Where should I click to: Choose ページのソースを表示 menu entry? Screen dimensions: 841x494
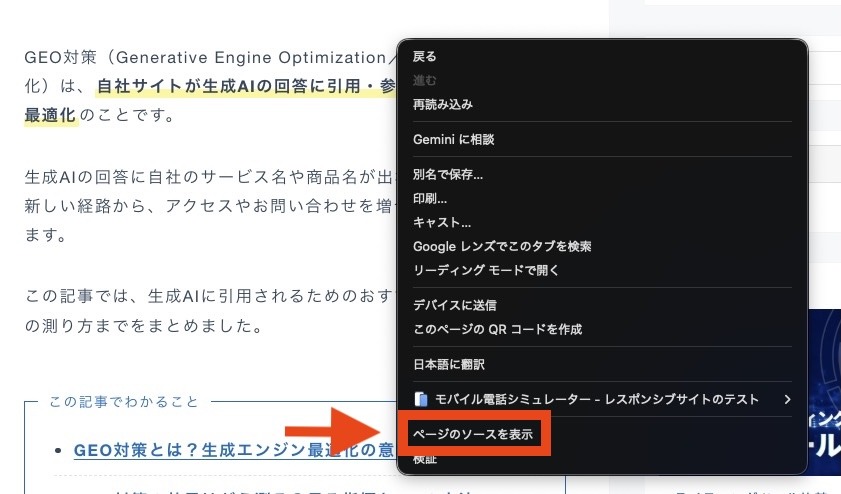click(x=473, y=434)
